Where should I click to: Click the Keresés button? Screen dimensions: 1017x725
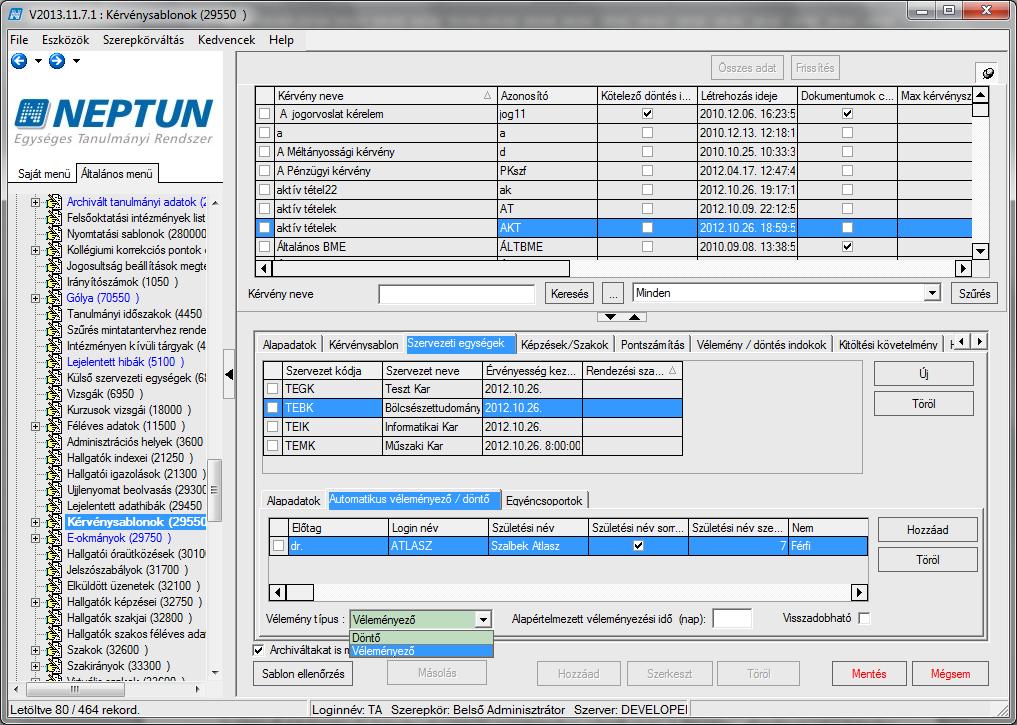[569, 294]
